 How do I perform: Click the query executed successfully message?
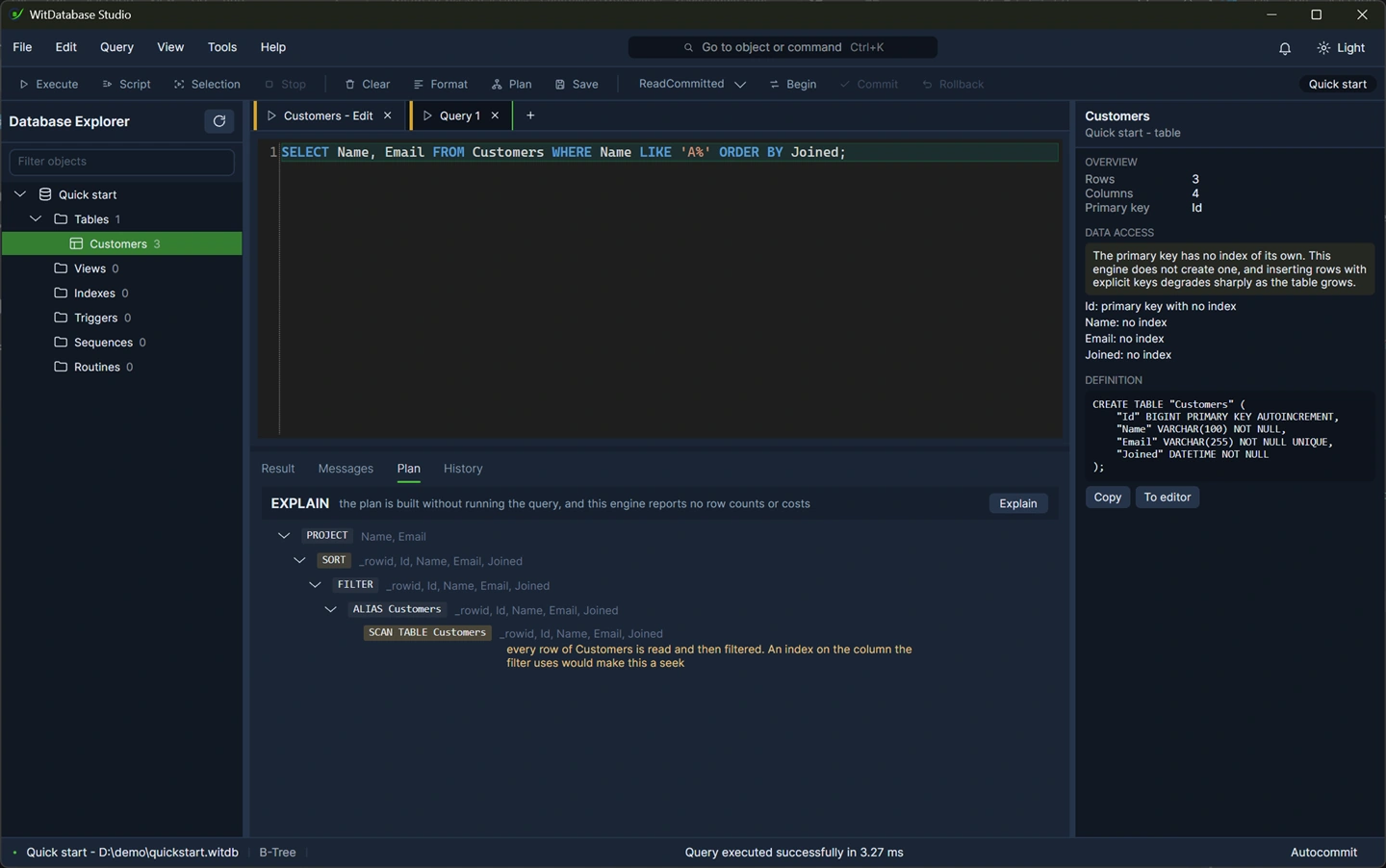794,853
